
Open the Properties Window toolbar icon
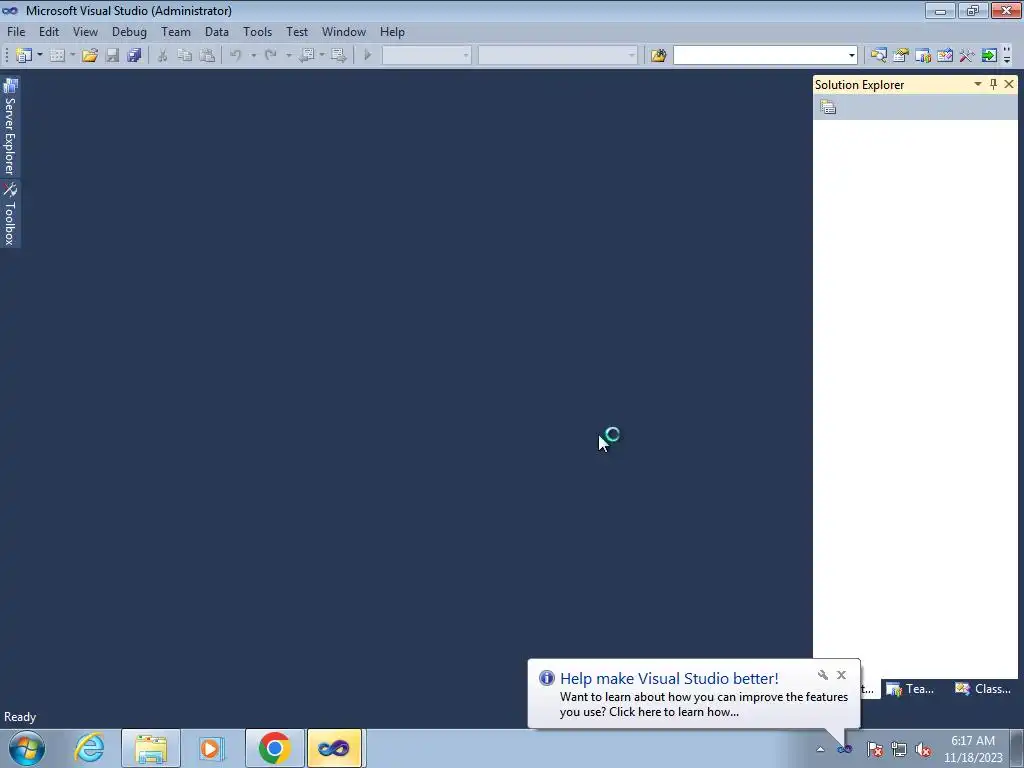[x=901, y=56]
